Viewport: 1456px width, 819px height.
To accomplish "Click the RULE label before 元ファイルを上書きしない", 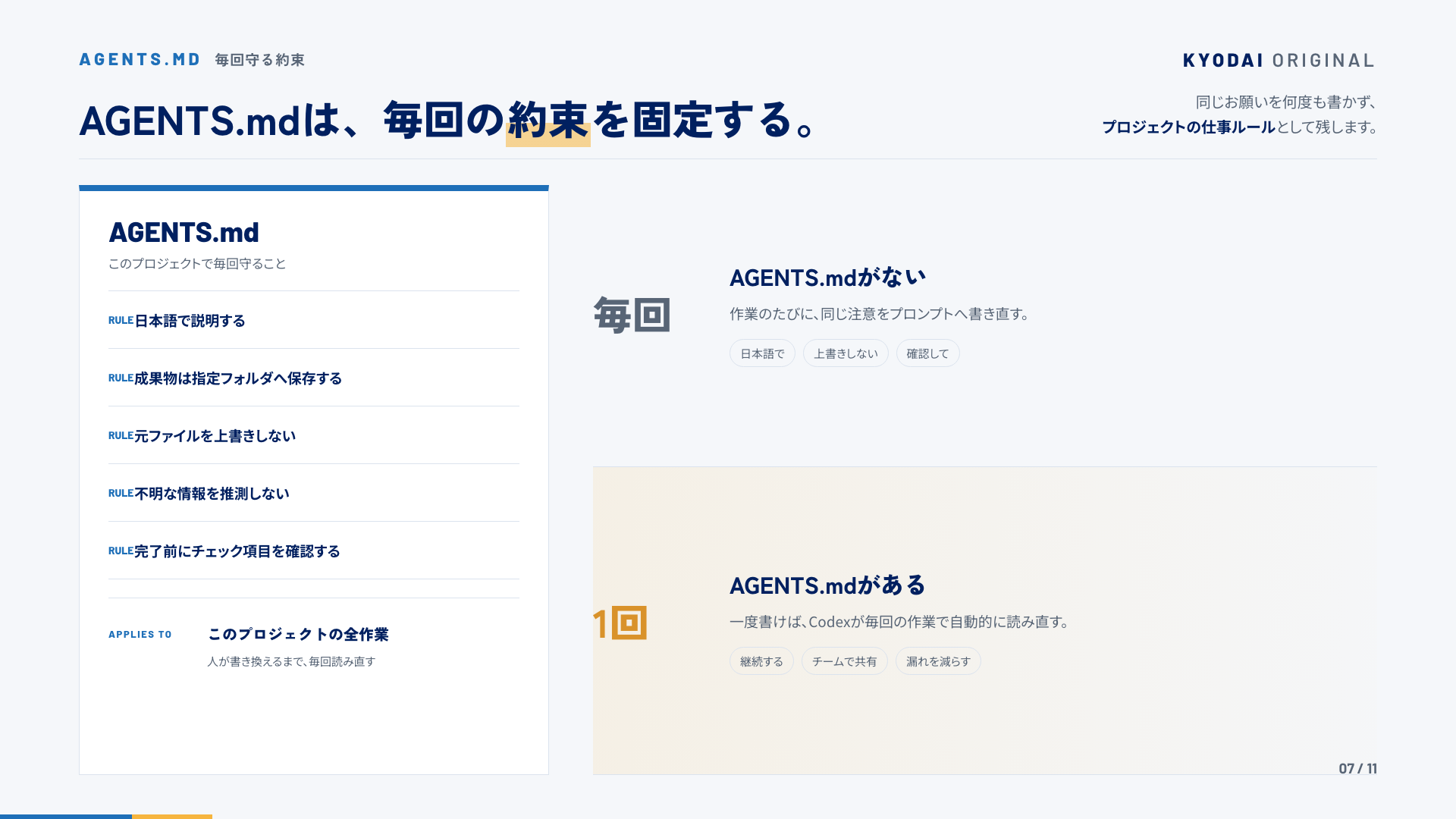I will tap(121, 436).
